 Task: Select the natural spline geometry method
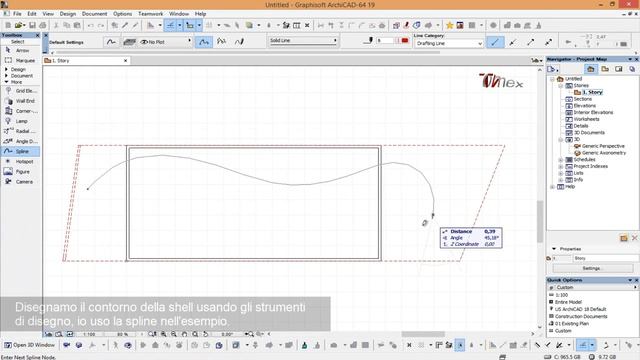204,42
